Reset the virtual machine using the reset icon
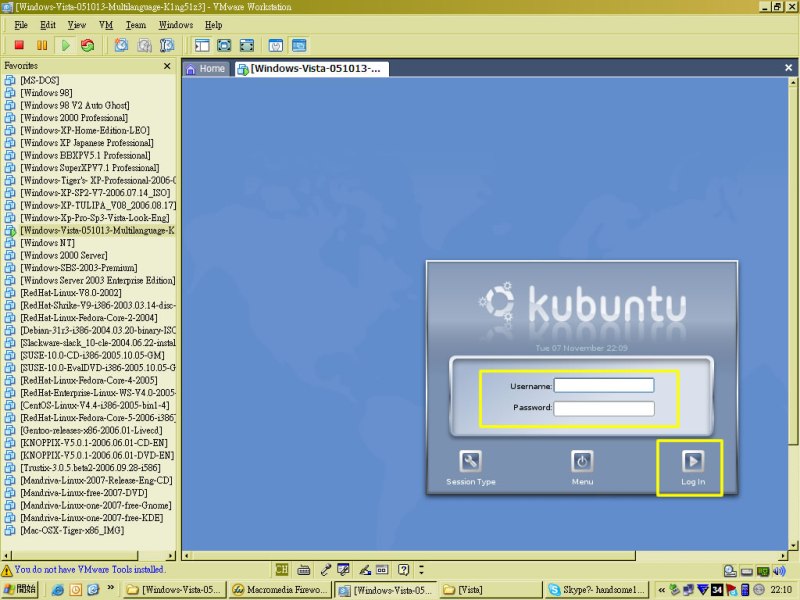The image size is (800, 600). point(88,45)
